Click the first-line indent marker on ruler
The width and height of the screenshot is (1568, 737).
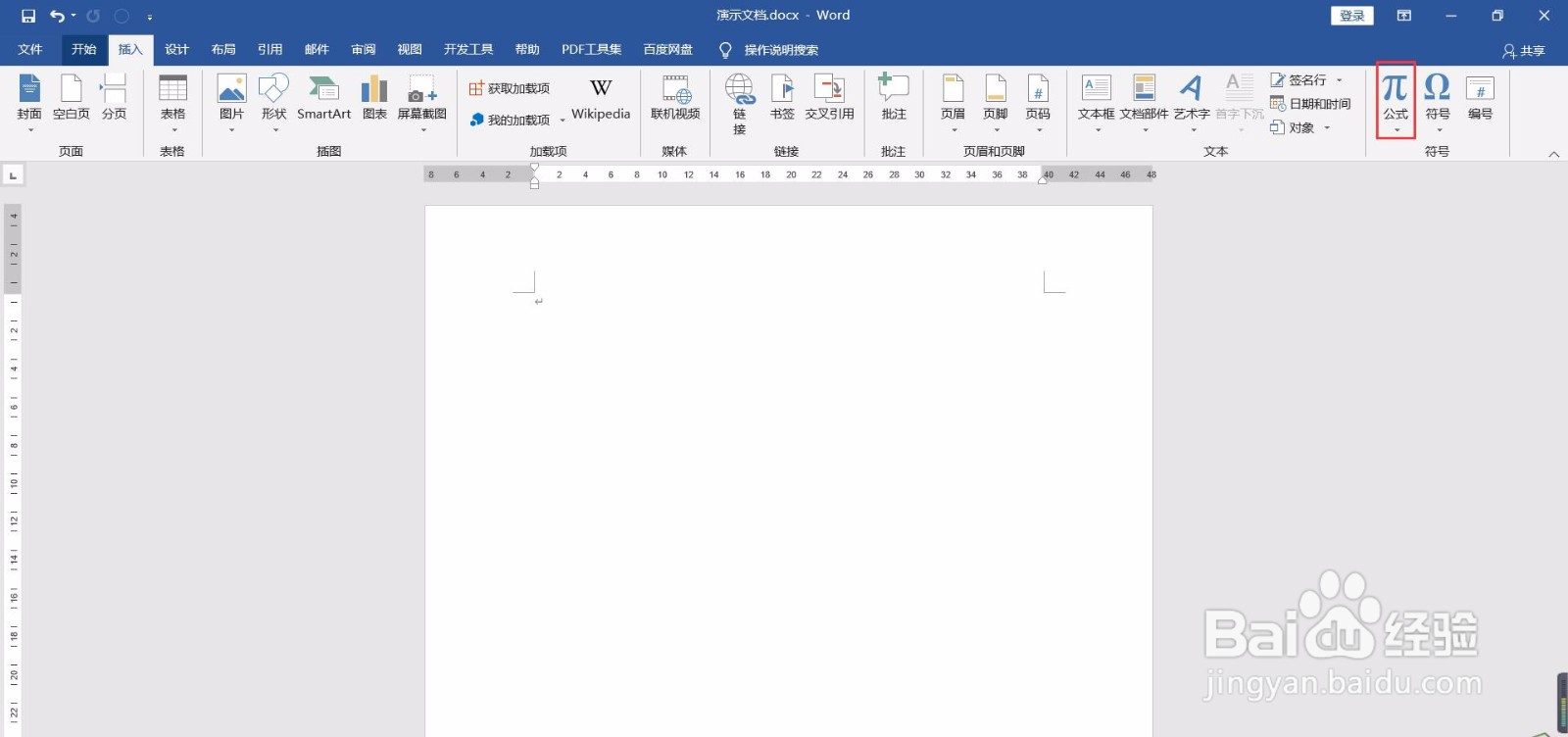coord(534,168)
